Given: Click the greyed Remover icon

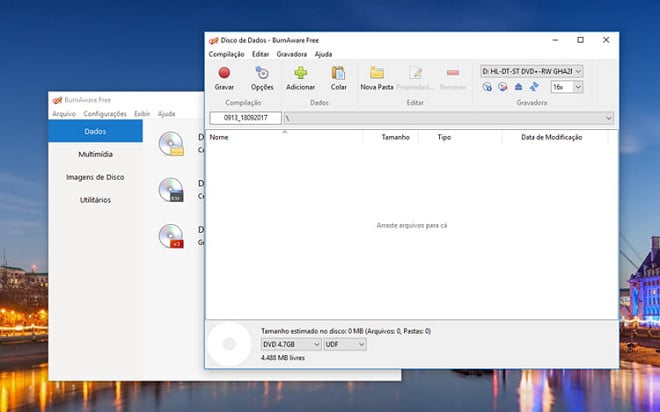Looking at the screenshot, I should click(x=453, y=73).
